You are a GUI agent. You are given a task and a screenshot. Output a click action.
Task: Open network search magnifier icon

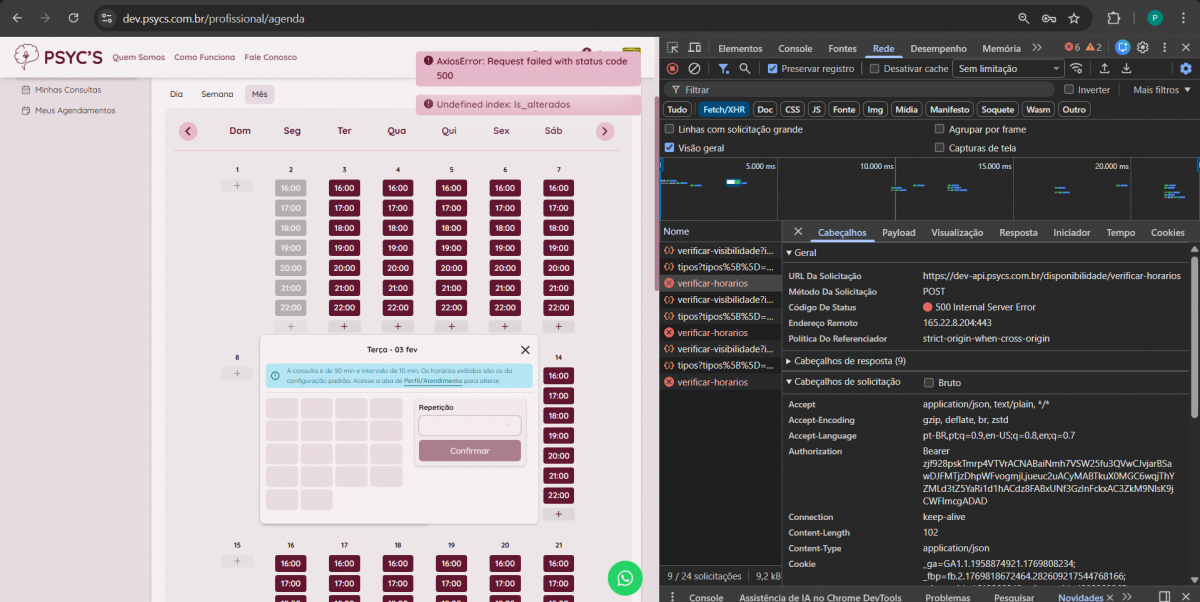coord(745,69)
